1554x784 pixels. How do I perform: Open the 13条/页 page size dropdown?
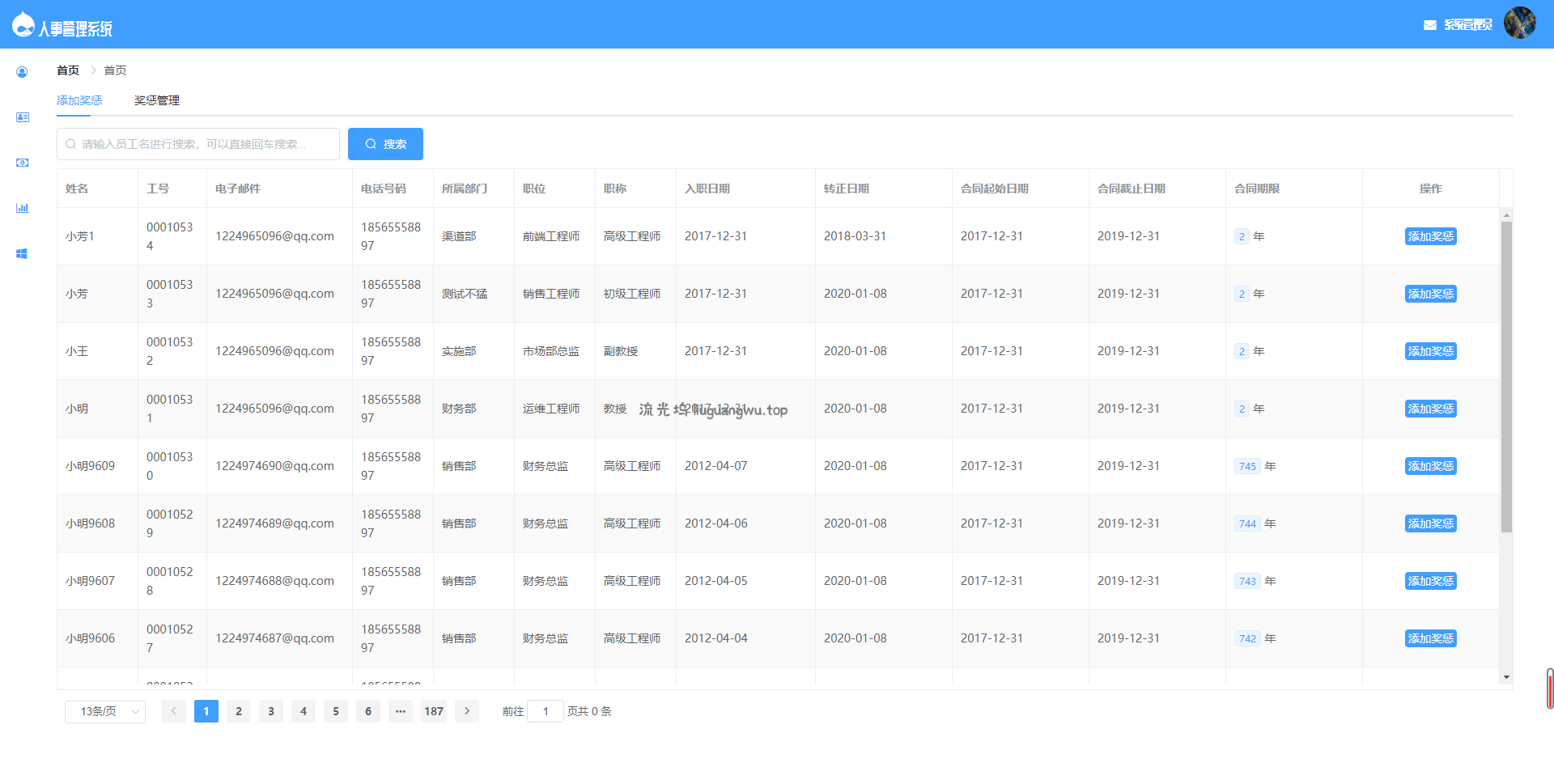coord(104,711)
